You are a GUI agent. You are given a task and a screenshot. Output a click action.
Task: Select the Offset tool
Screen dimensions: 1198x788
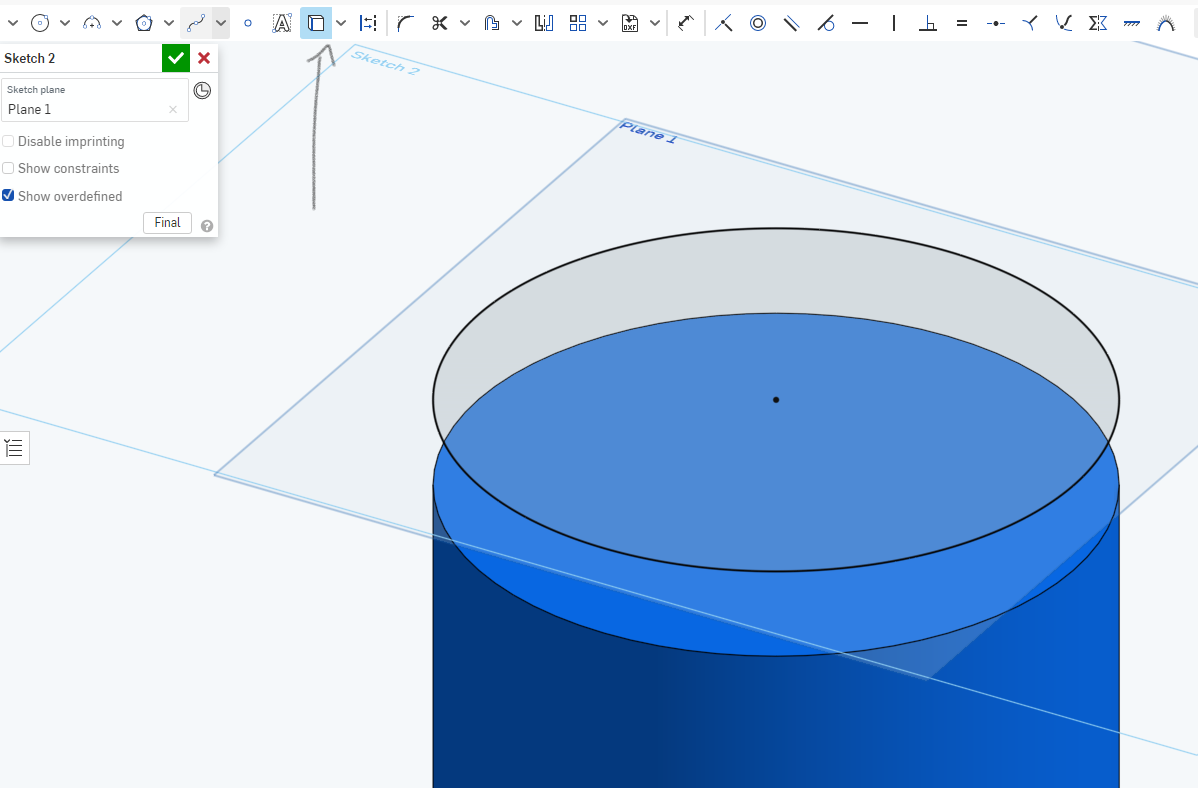tap(491, 24)
